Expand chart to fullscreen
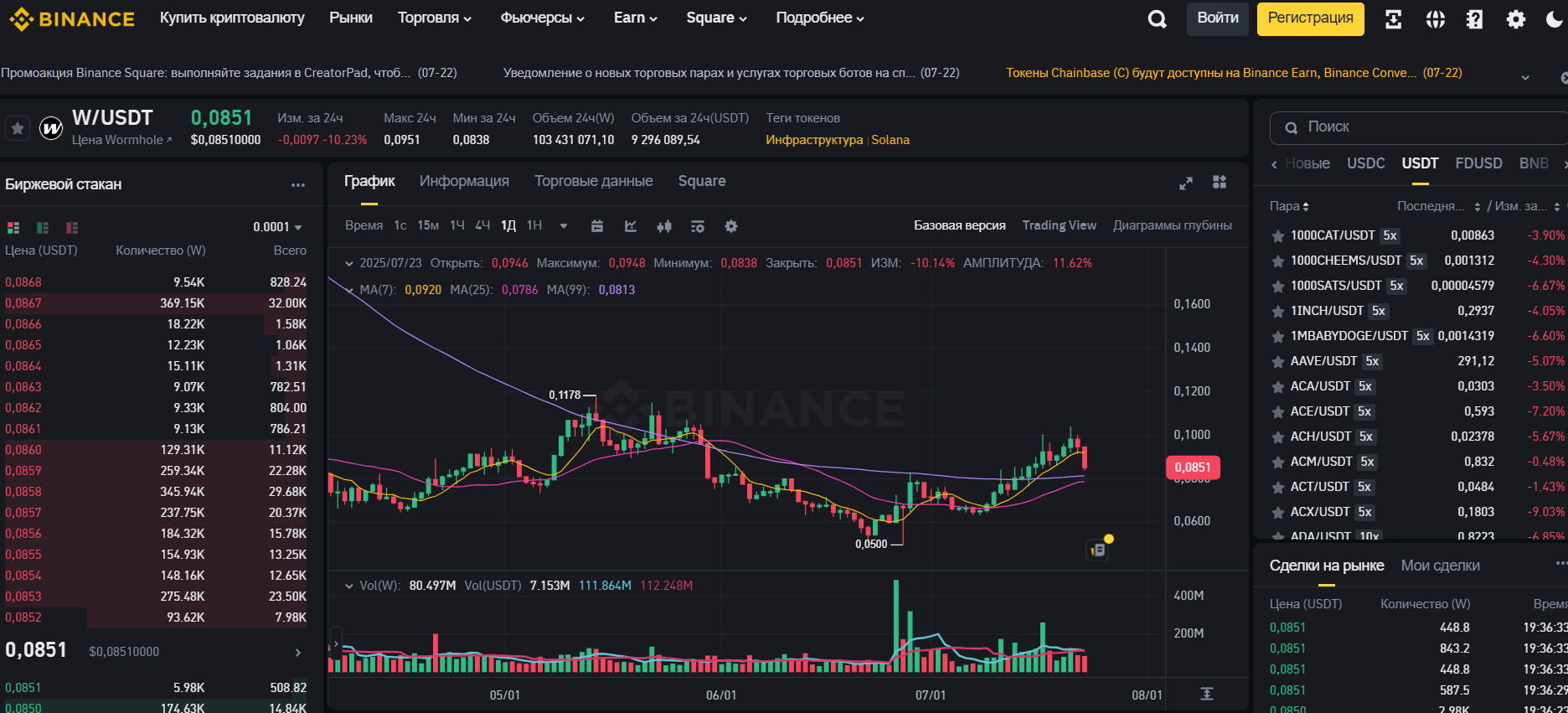1568x713 pixels. click(x=1186, y=183)
